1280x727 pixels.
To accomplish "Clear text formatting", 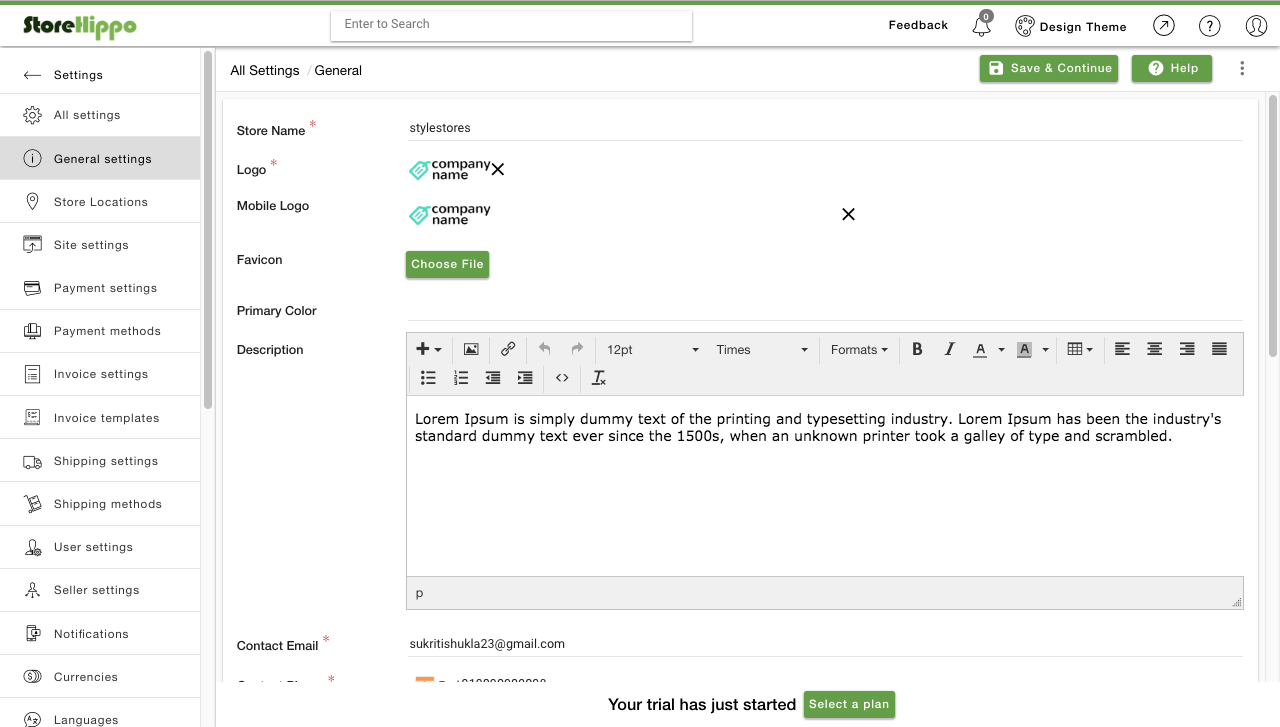I will (599, 377).
